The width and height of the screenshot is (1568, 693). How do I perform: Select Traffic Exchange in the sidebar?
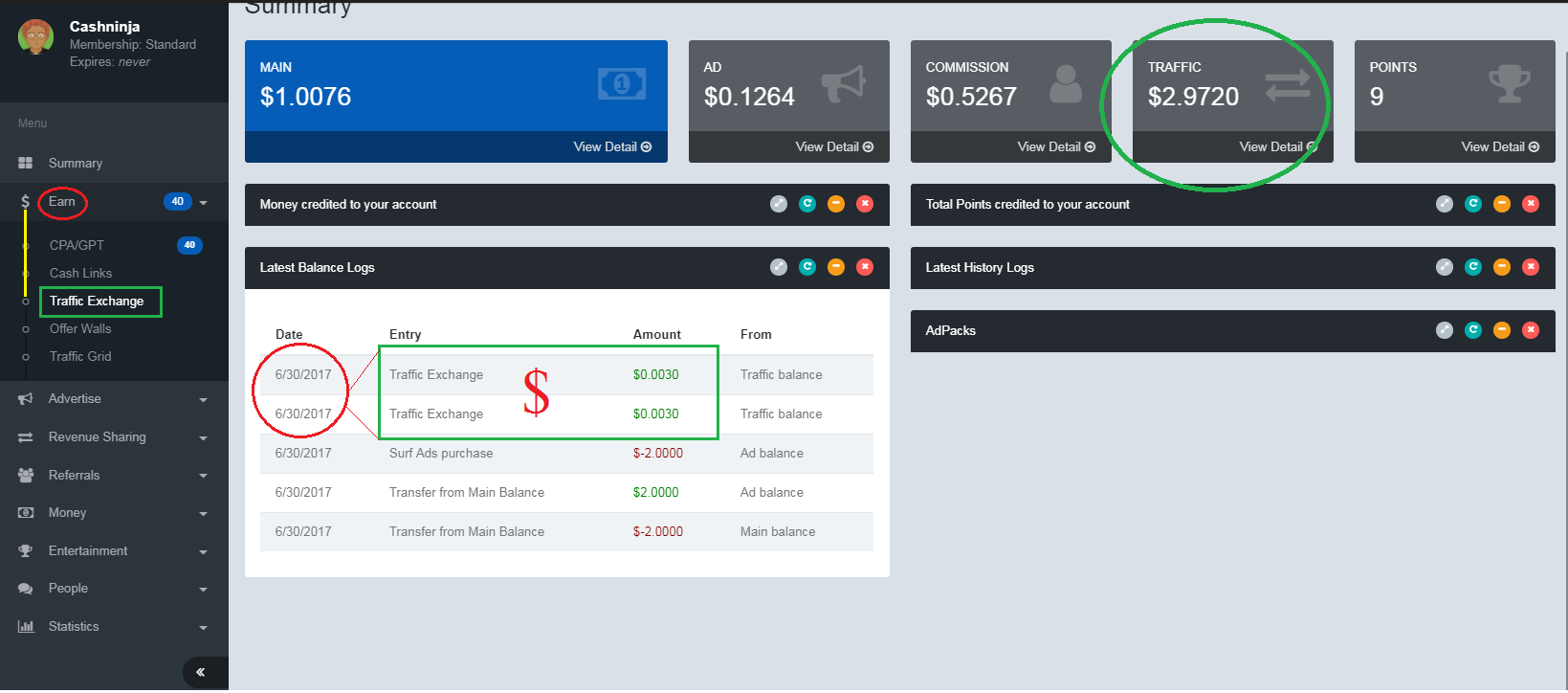97,301
